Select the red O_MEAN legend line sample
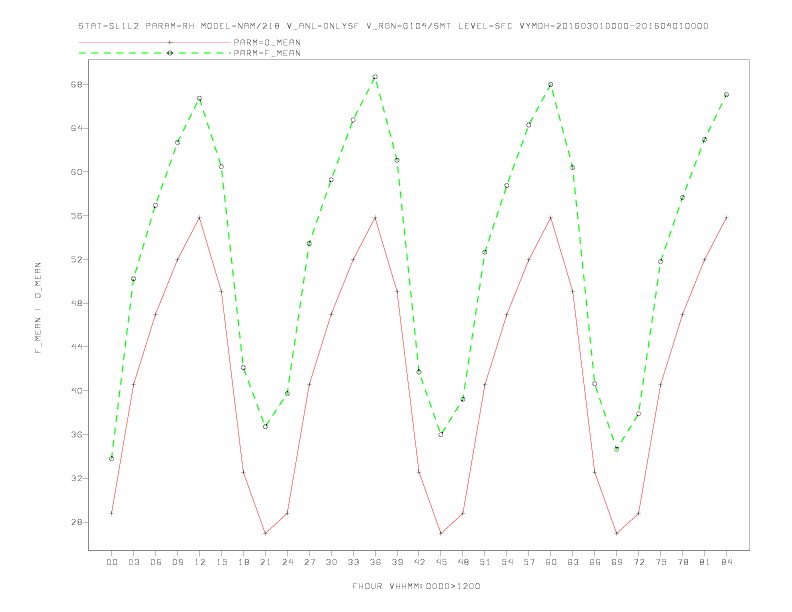The height and width of the screenshot is (612, 792). pyautogui.click(x=155, y=42)
